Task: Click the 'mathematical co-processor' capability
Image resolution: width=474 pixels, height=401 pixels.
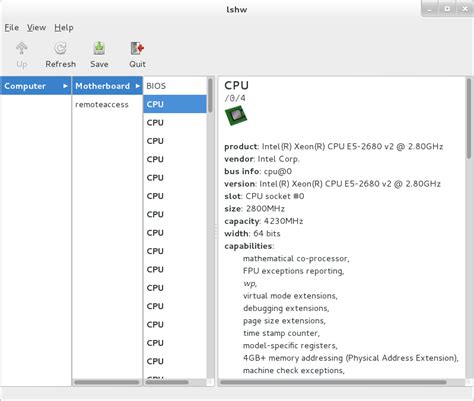Action: (x=296, y=259)
